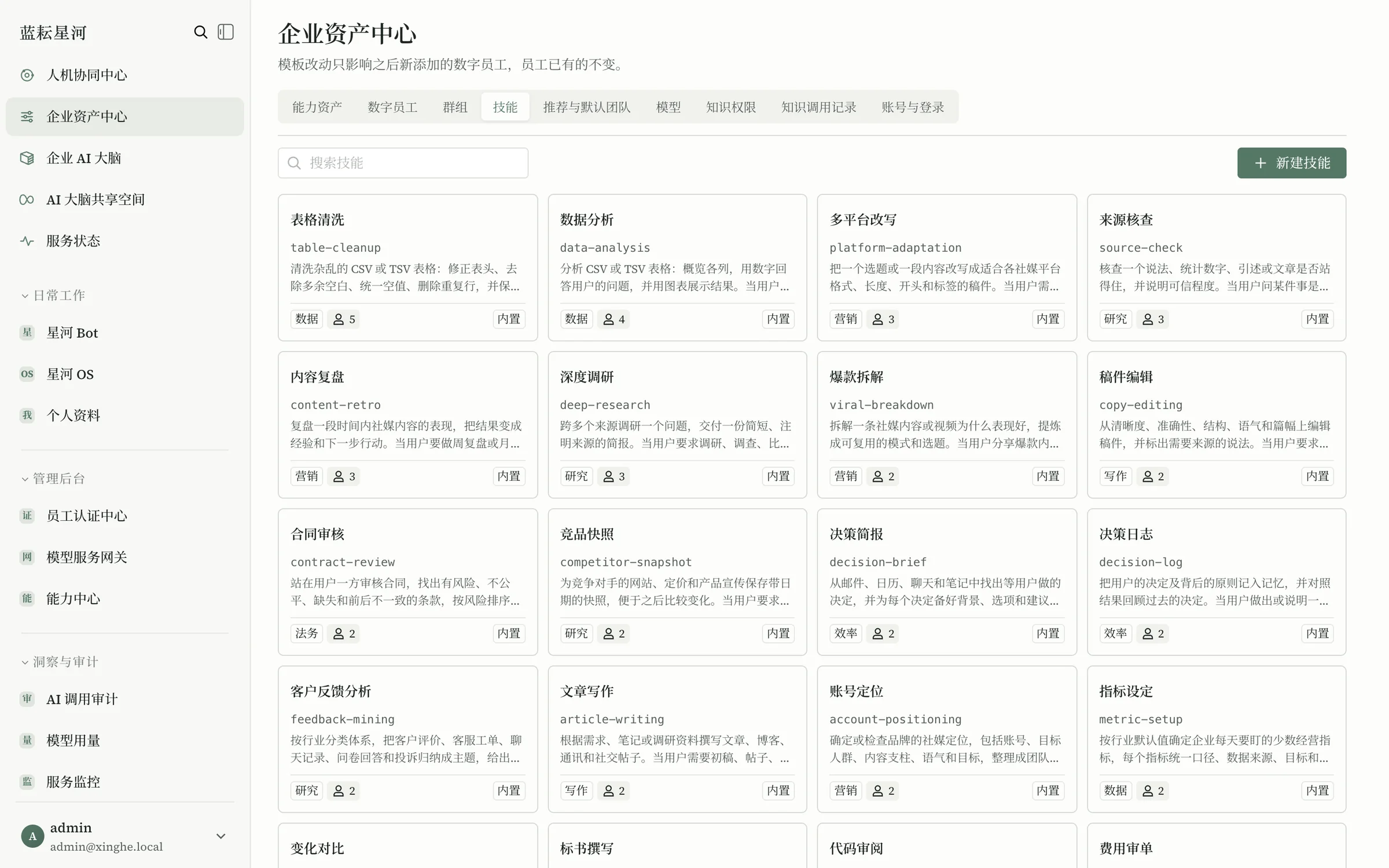Click the 新建技能 button
The height and width of the screenshot is (868, 1389).
(1291, 163)
